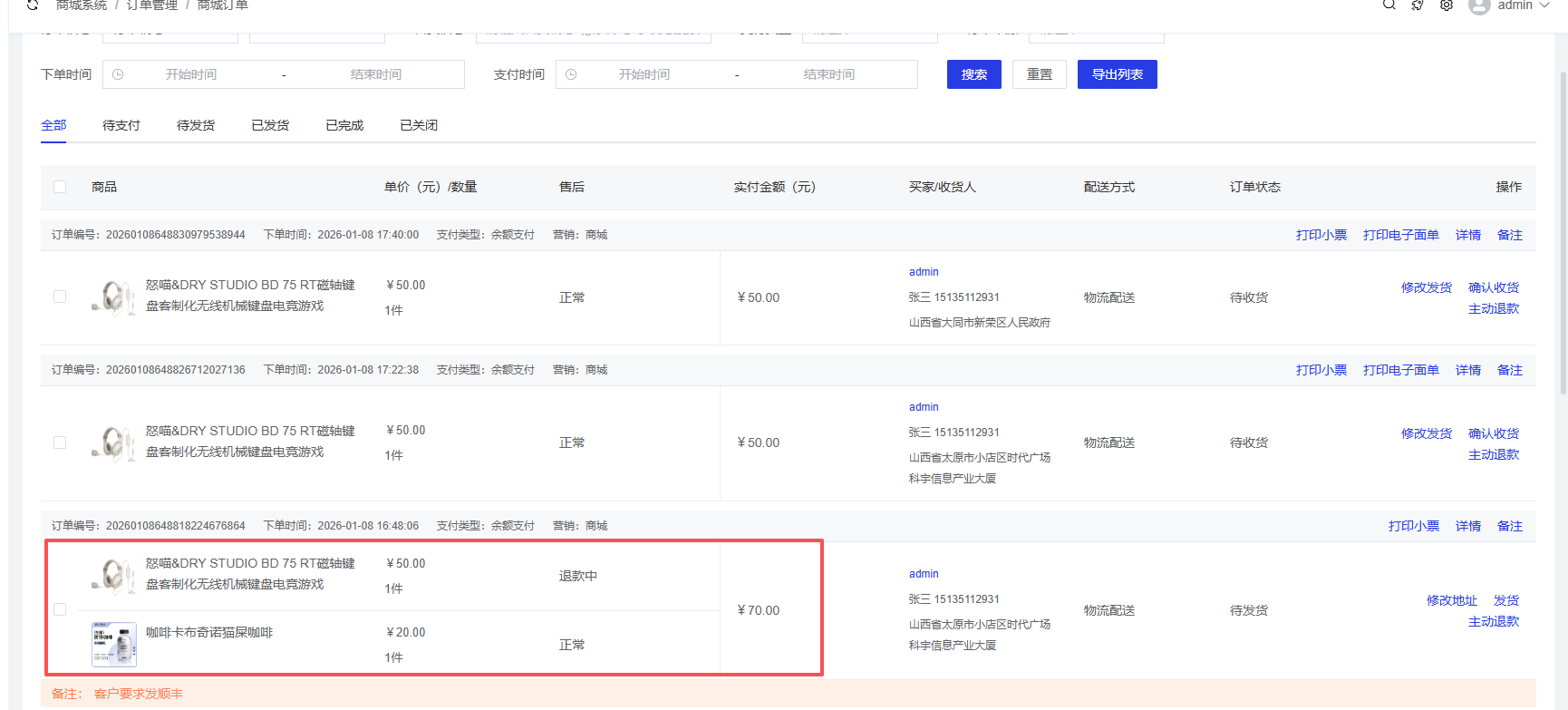Switch to the 待发货 tab
Image resolution: width=1568 pixels, height=710 pixels.
196,125
